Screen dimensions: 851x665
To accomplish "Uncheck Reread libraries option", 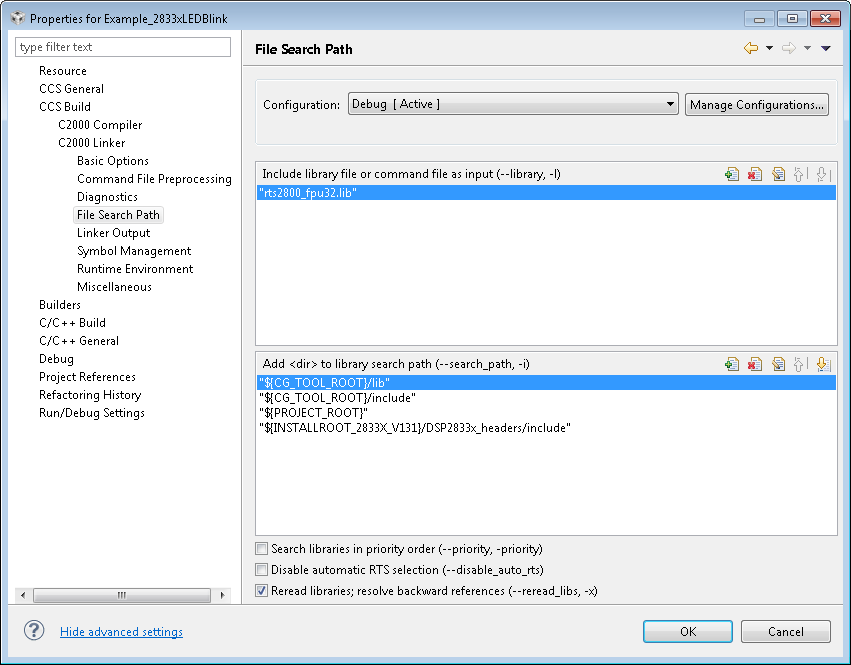I will pos(262,591).
